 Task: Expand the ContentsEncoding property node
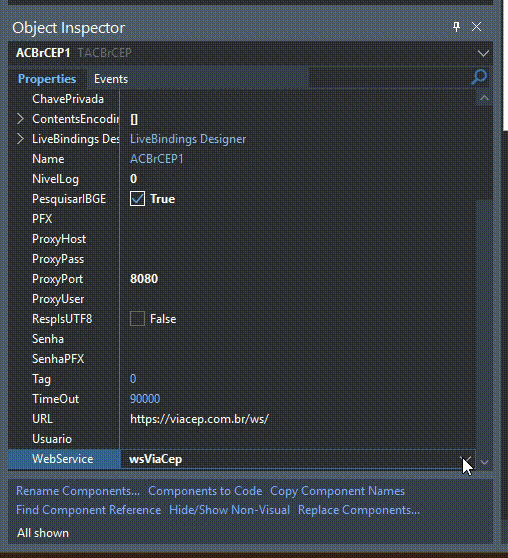click(x=20, y=119)
